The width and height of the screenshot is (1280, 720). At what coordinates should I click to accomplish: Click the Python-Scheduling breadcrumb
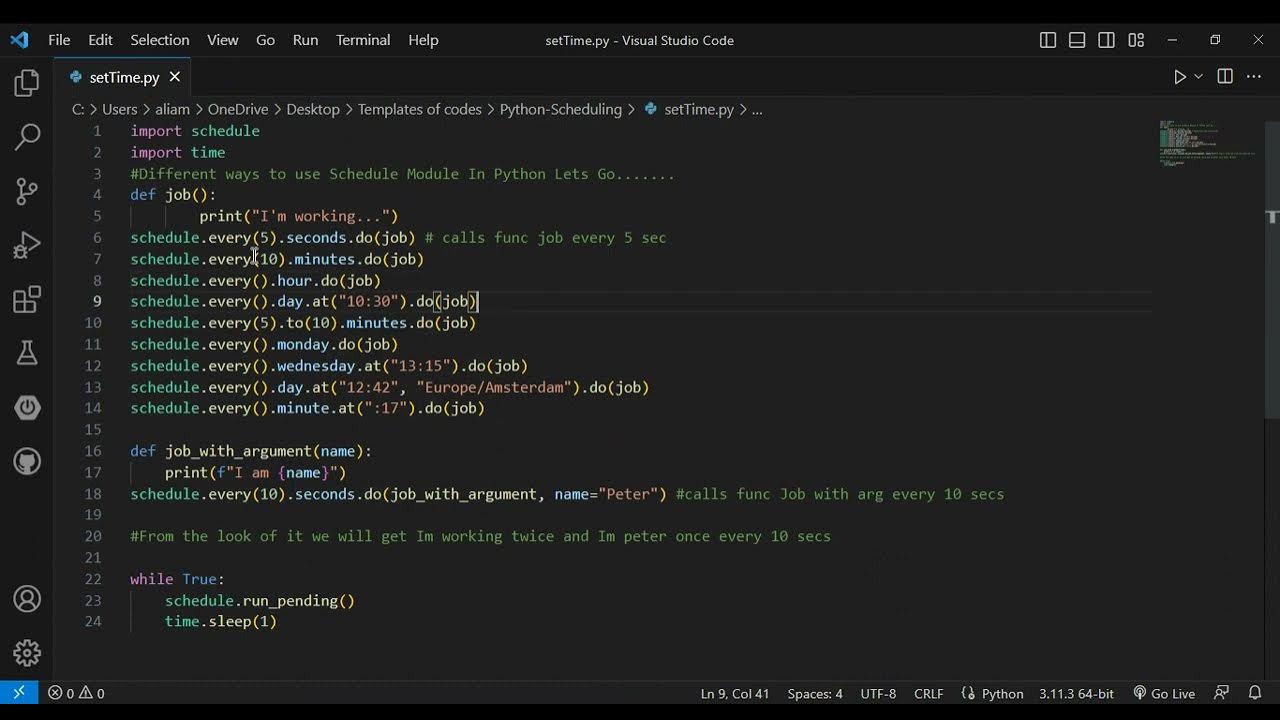click(560, 110)
